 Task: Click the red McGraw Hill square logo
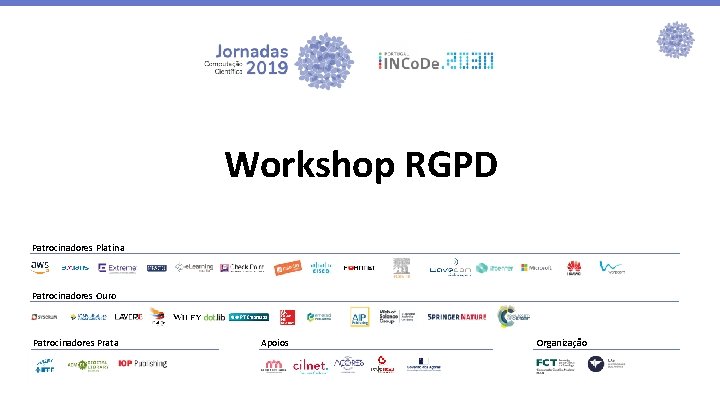287,317
